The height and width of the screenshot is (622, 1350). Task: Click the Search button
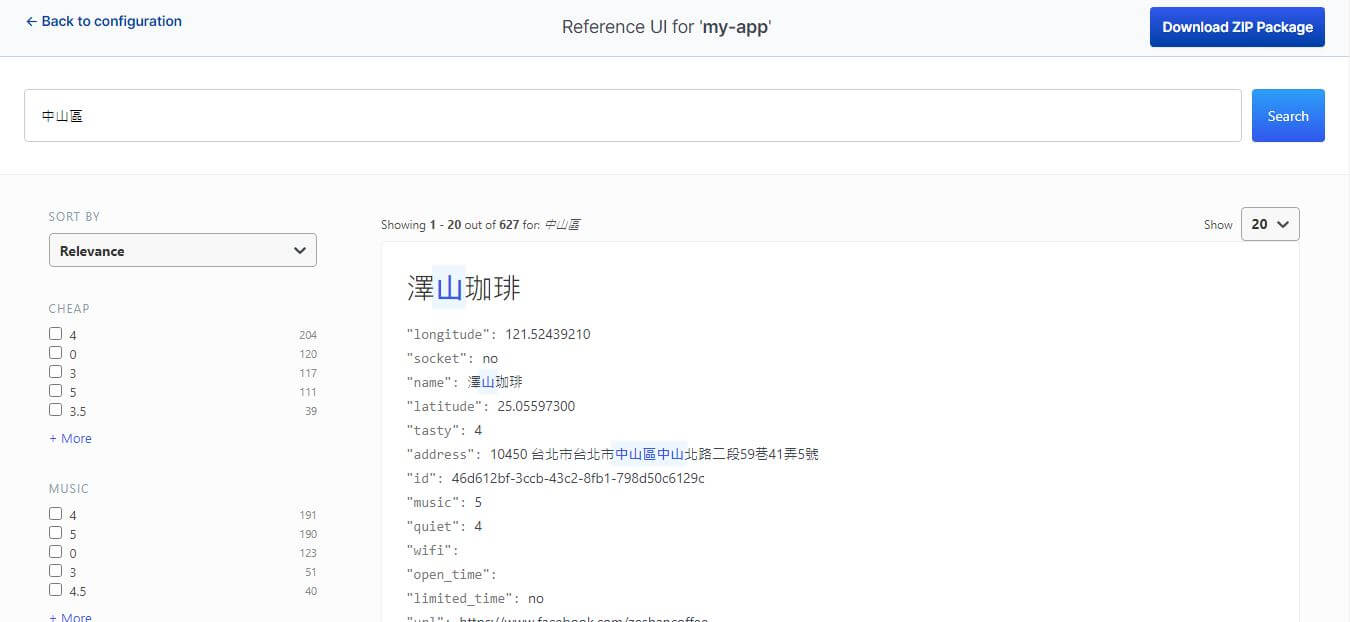pos(1288,115)
